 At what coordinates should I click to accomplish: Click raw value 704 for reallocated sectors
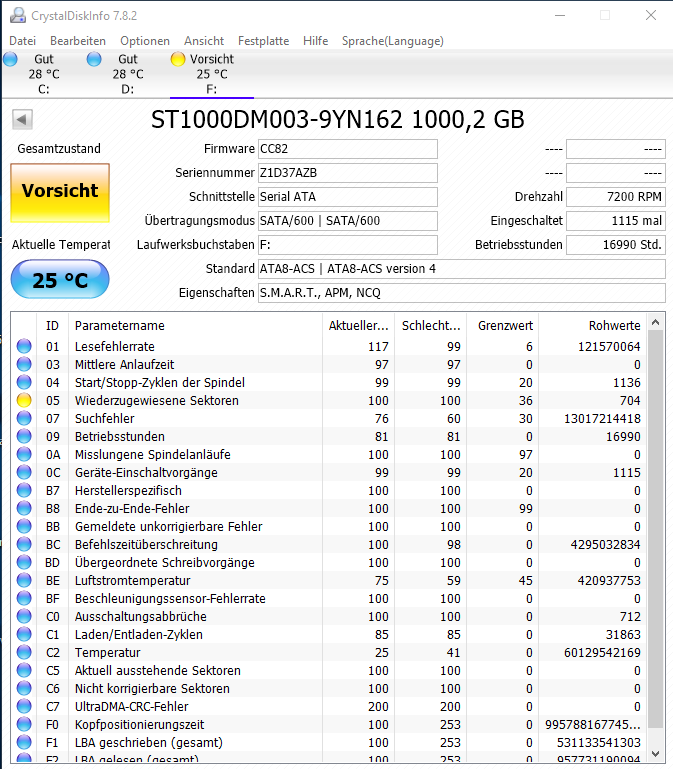click(629, 401)
